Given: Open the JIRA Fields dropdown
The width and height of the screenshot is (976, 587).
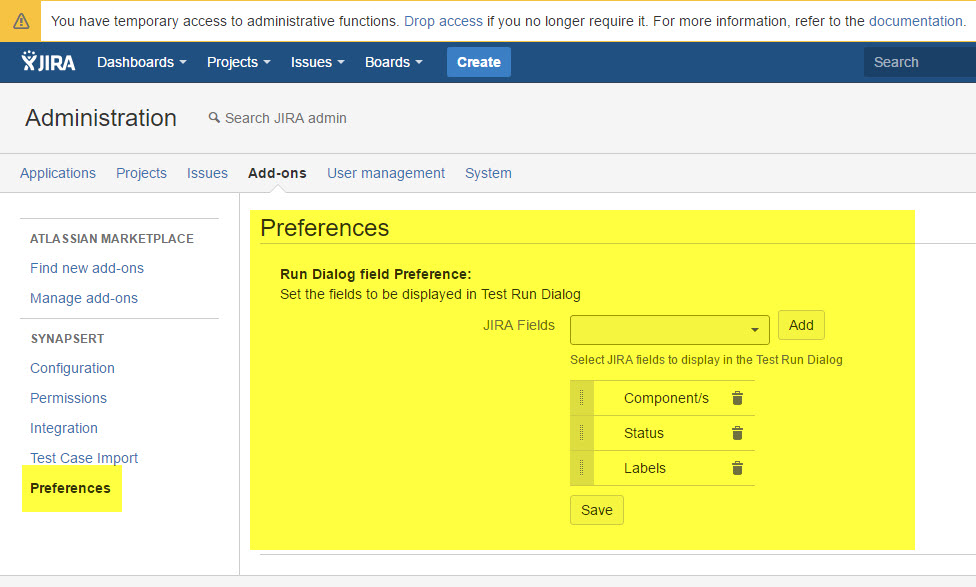Looking at the screenshot, I should coord(669,329).
